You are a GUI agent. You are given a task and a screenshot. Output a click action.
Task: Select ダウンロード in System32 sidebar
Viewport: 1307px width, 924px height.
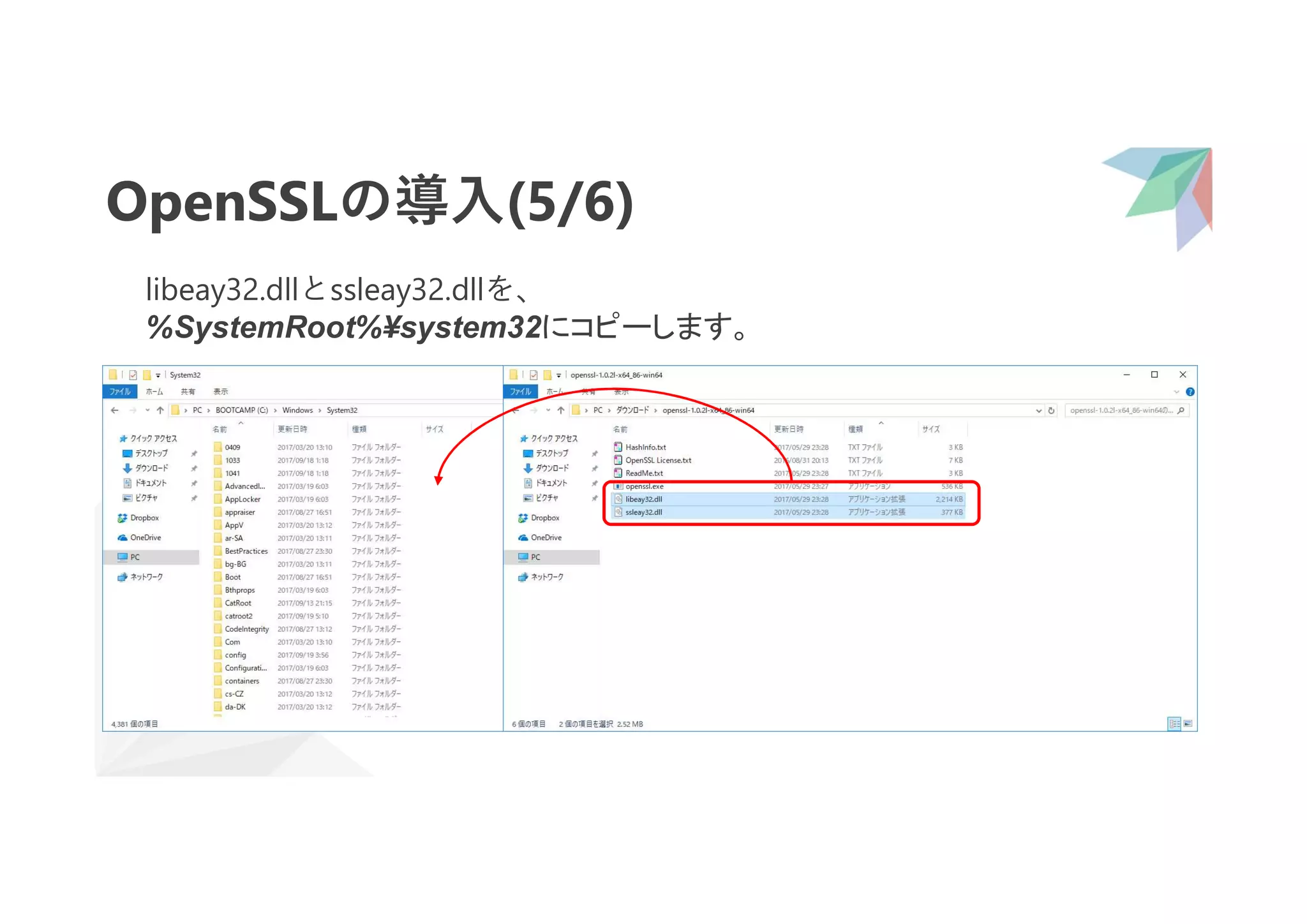pyautogui.click(x=146, y=468)
